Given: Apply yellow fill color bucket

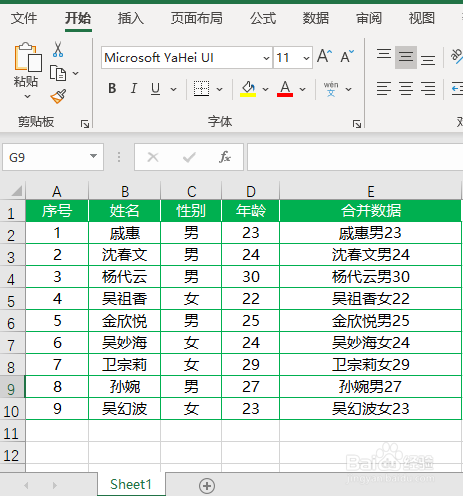Looking at the screenshot, I should 248,89.
